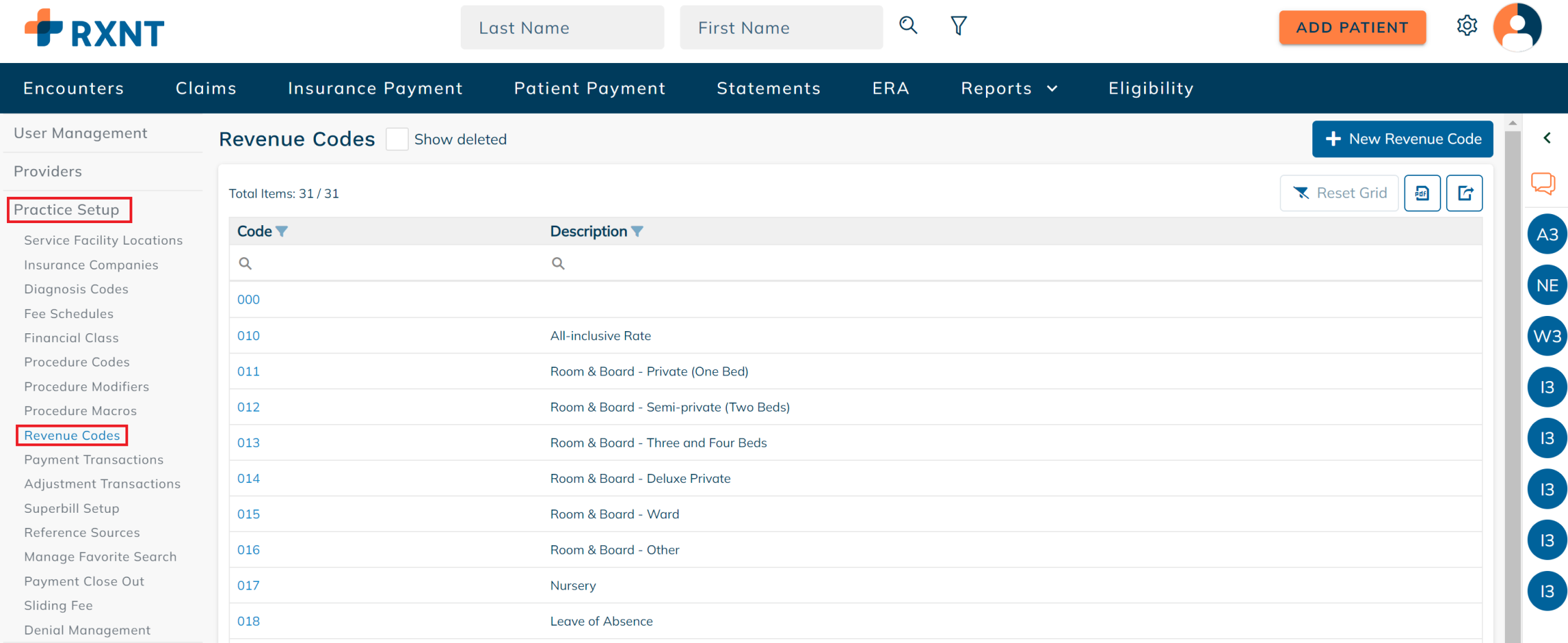Click the export grid share icon
1568x643 pixels.
point(1464,193)
